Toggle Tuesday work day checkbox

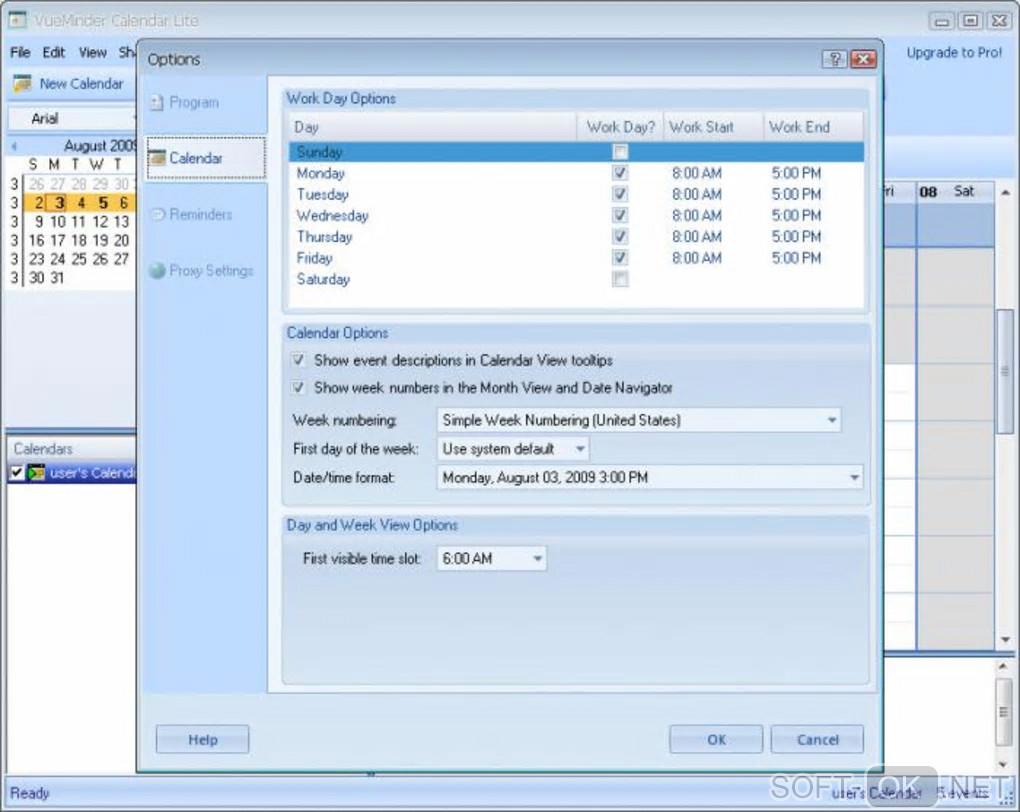621,194
